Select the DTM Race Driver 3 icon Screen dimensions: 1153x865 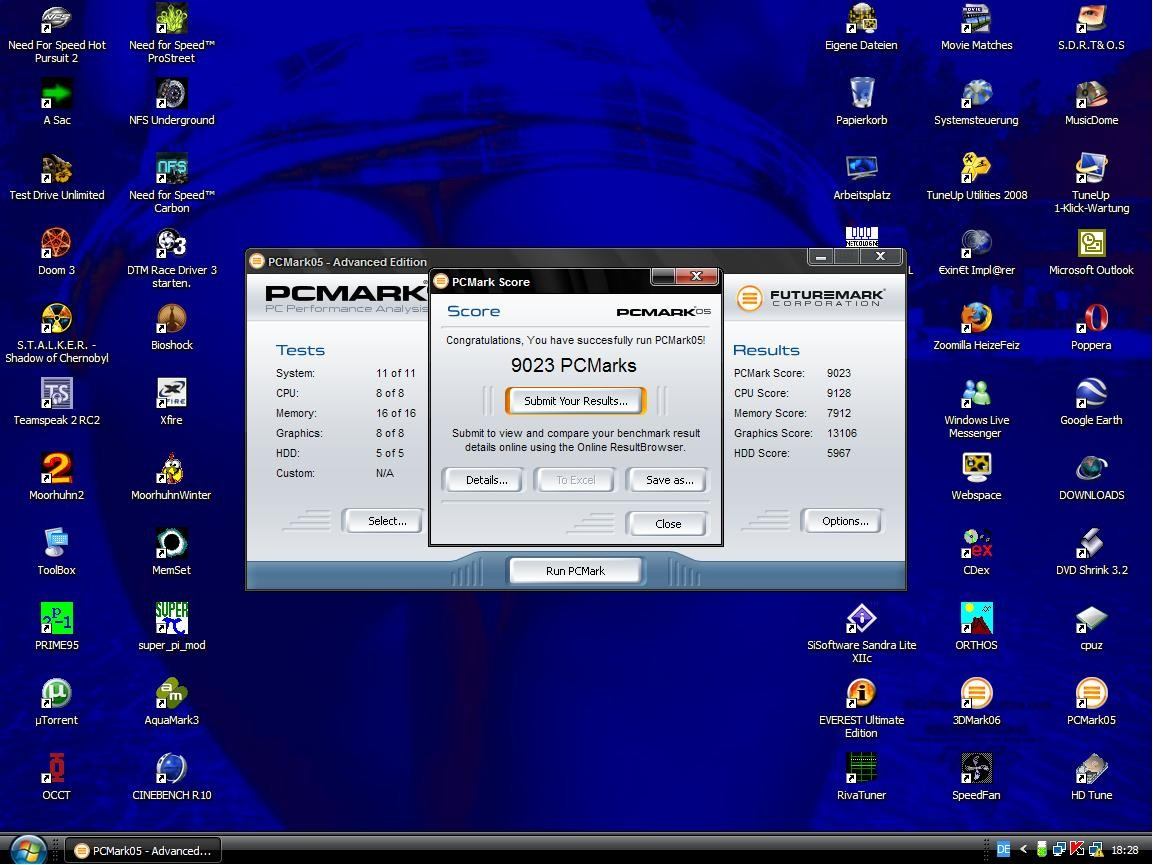coord(171,245)
